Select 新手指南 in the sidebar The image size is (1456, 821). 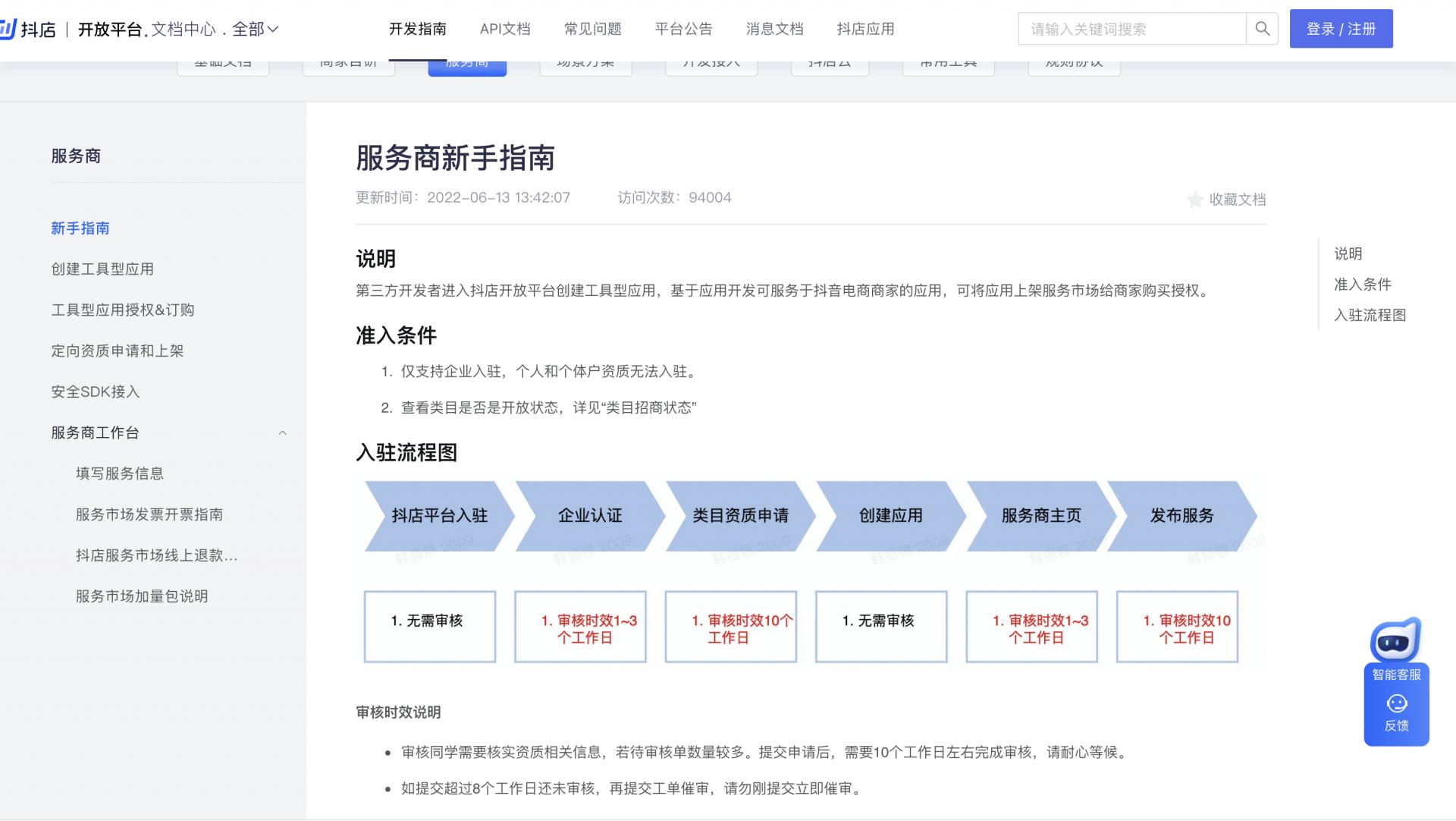80,228
